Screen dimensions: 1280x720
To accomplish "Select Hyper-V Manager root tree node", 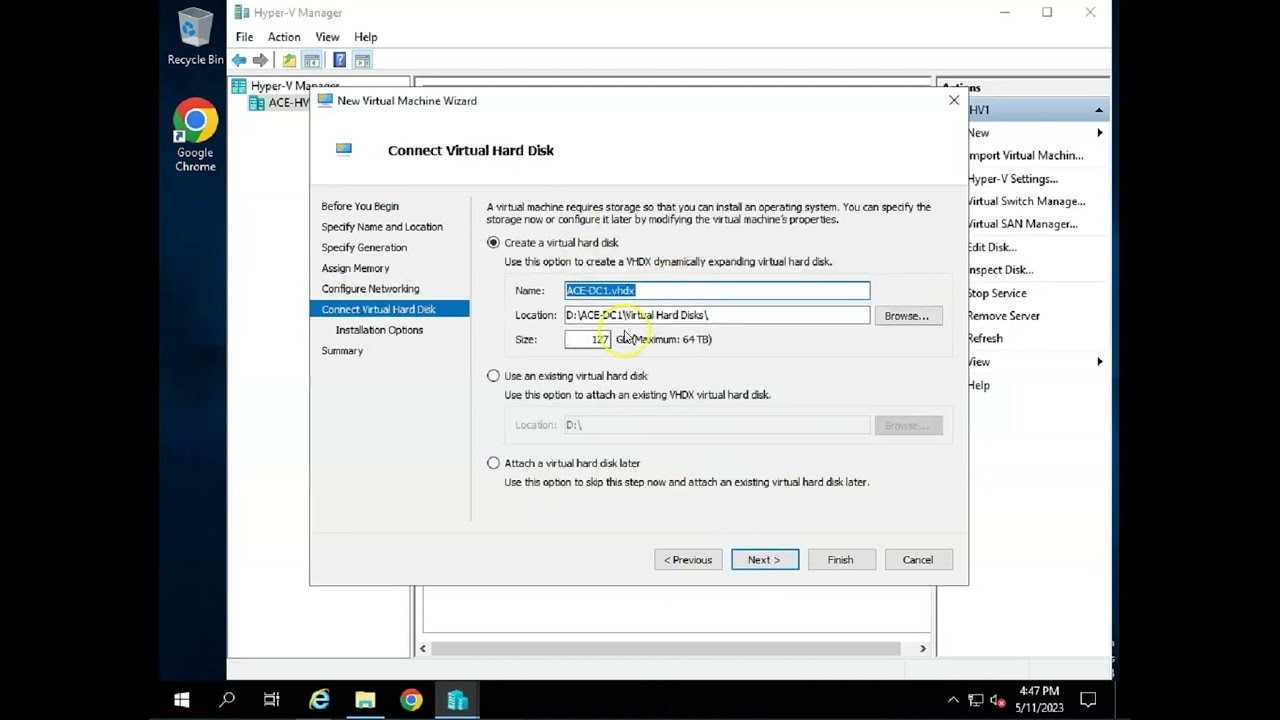I will (x=286, y=86).
